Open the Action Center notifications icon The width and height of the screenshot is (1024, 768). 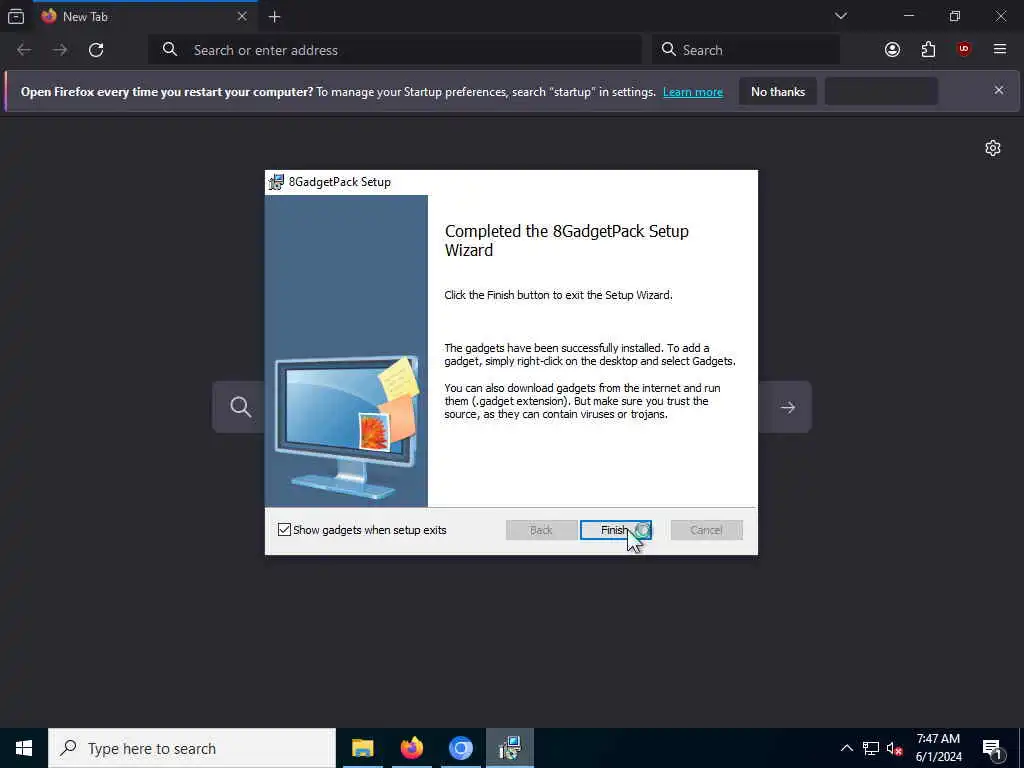[x=992, y=748]
